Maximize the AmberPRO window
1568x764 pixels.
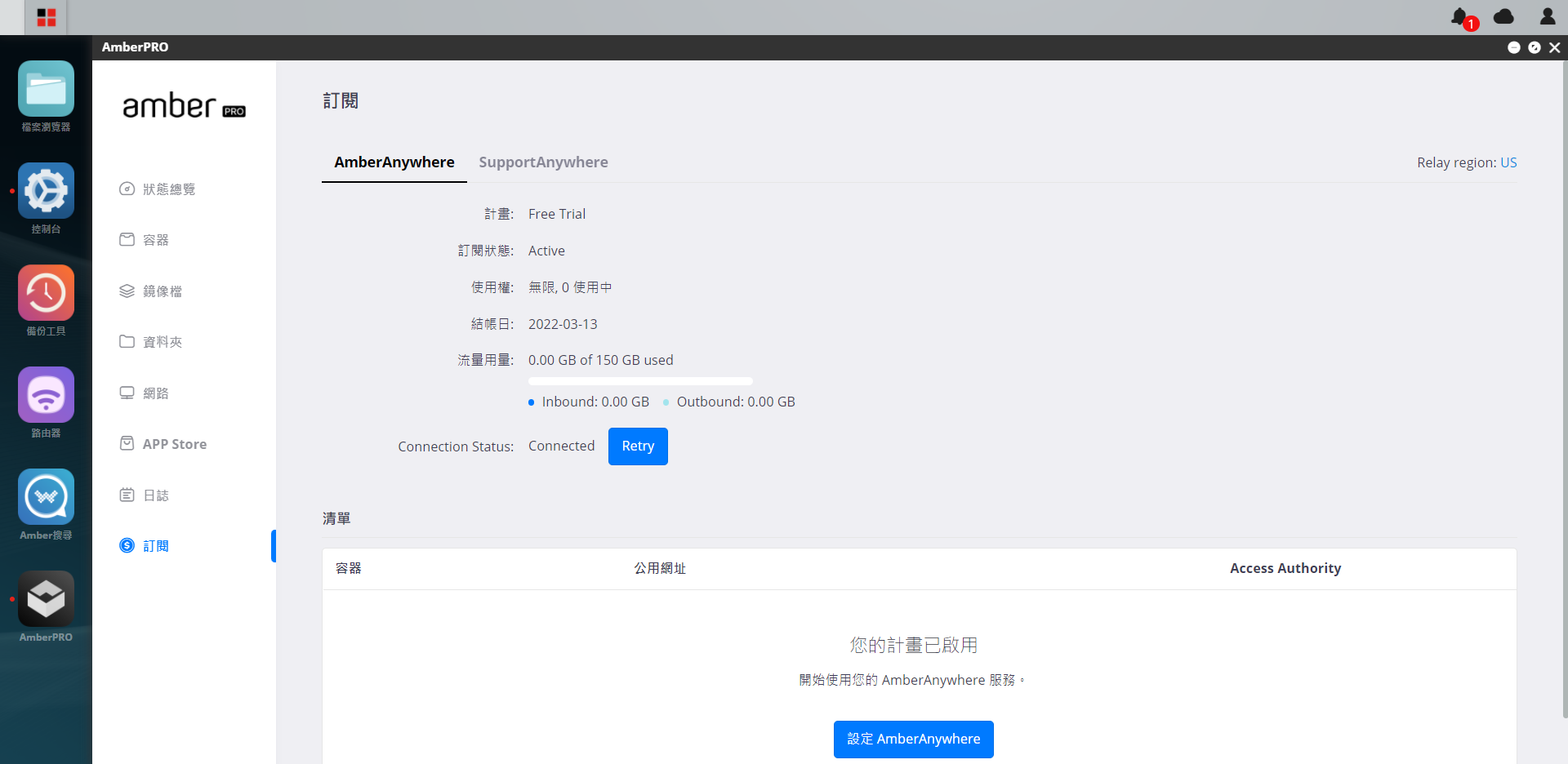pyautogui.click(x=1535, y=47)
